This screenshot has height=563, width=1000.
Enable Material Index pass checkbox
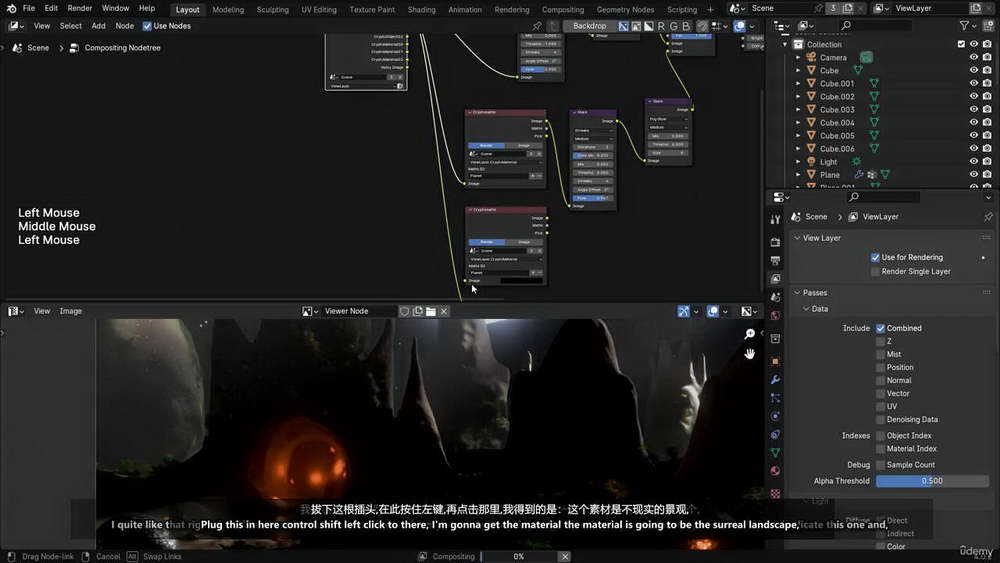pos(880,449)
